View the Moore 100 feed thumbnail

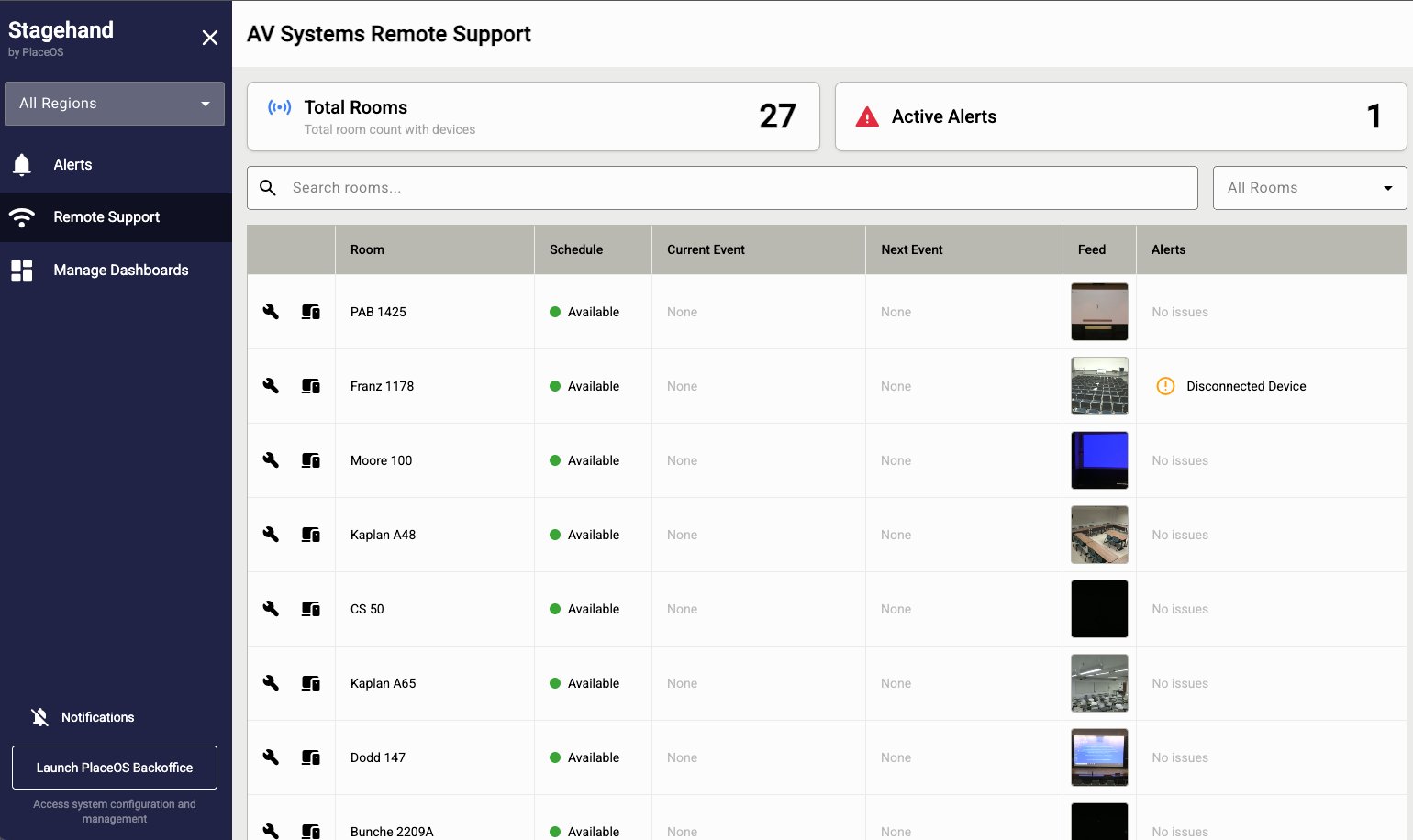point(1099,460)
